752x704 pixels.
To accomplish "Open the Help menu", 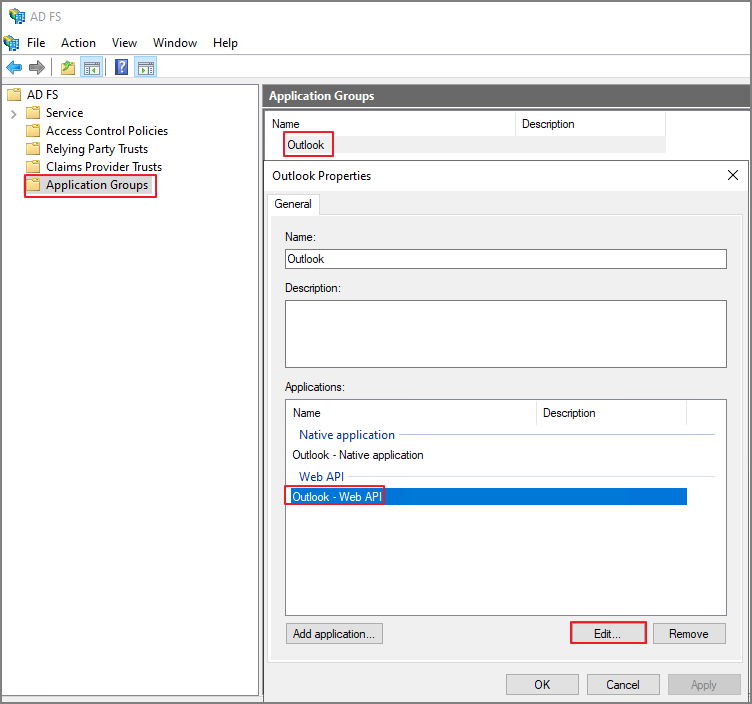I will click(x=225, y=43).
